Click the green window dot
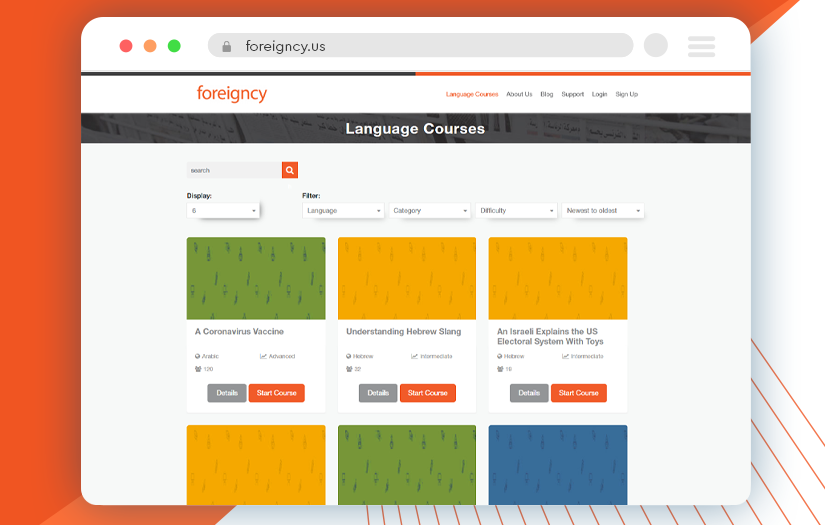Viewport: 825px width, 525px height. [x=174, y=46]
